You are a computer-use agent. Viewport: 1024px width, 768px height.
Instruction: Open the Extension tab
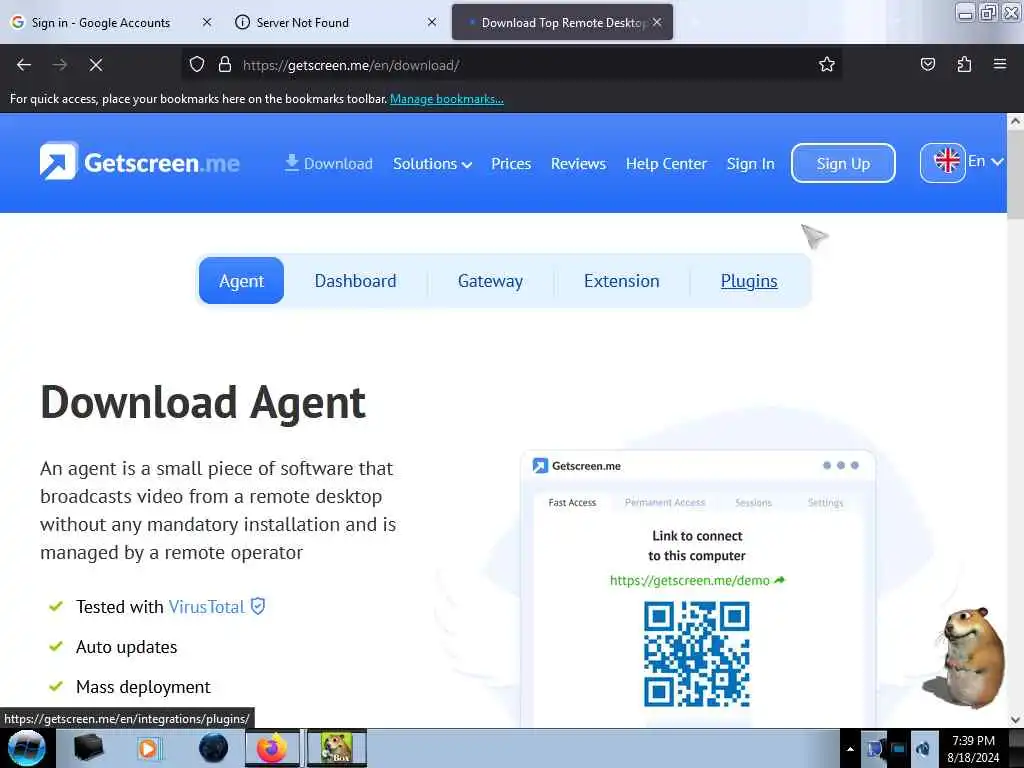622,281
